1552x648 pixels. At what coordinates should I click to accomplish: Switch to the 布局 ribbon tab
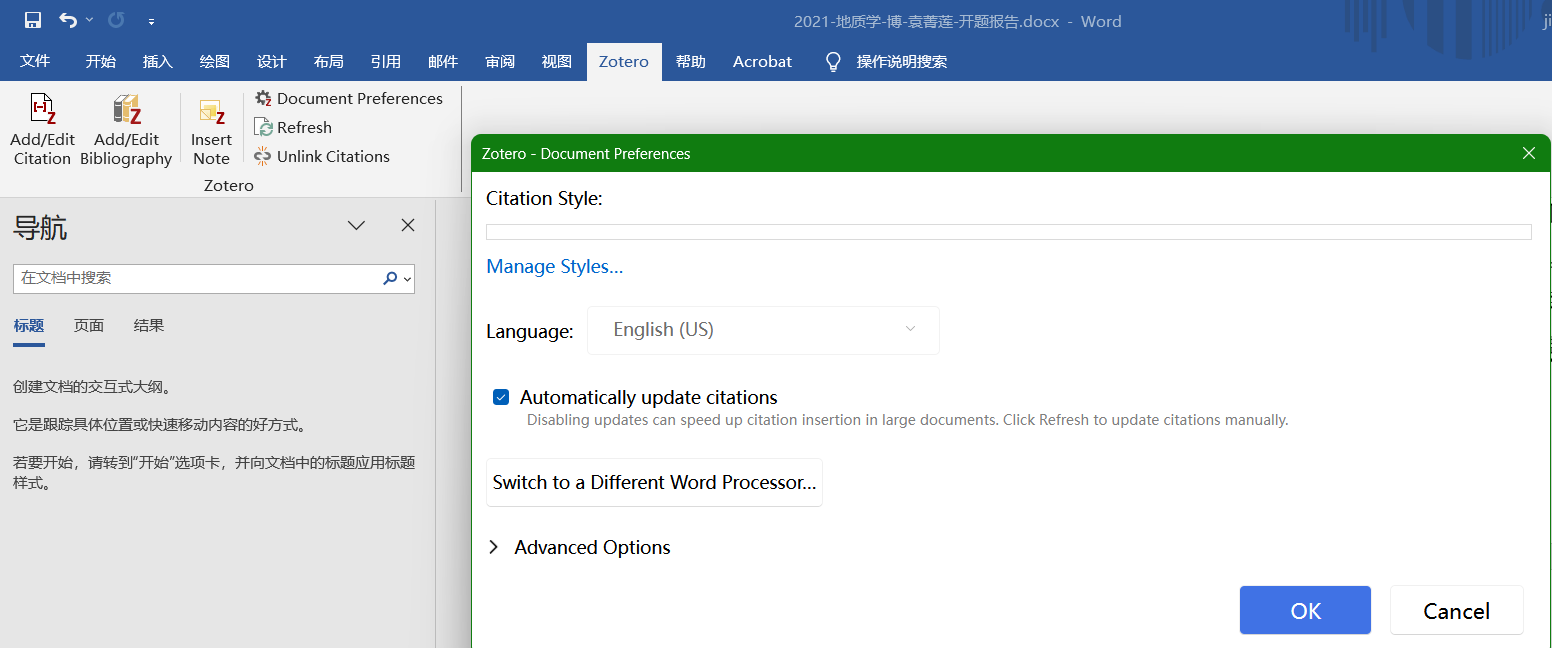point(328,61)
